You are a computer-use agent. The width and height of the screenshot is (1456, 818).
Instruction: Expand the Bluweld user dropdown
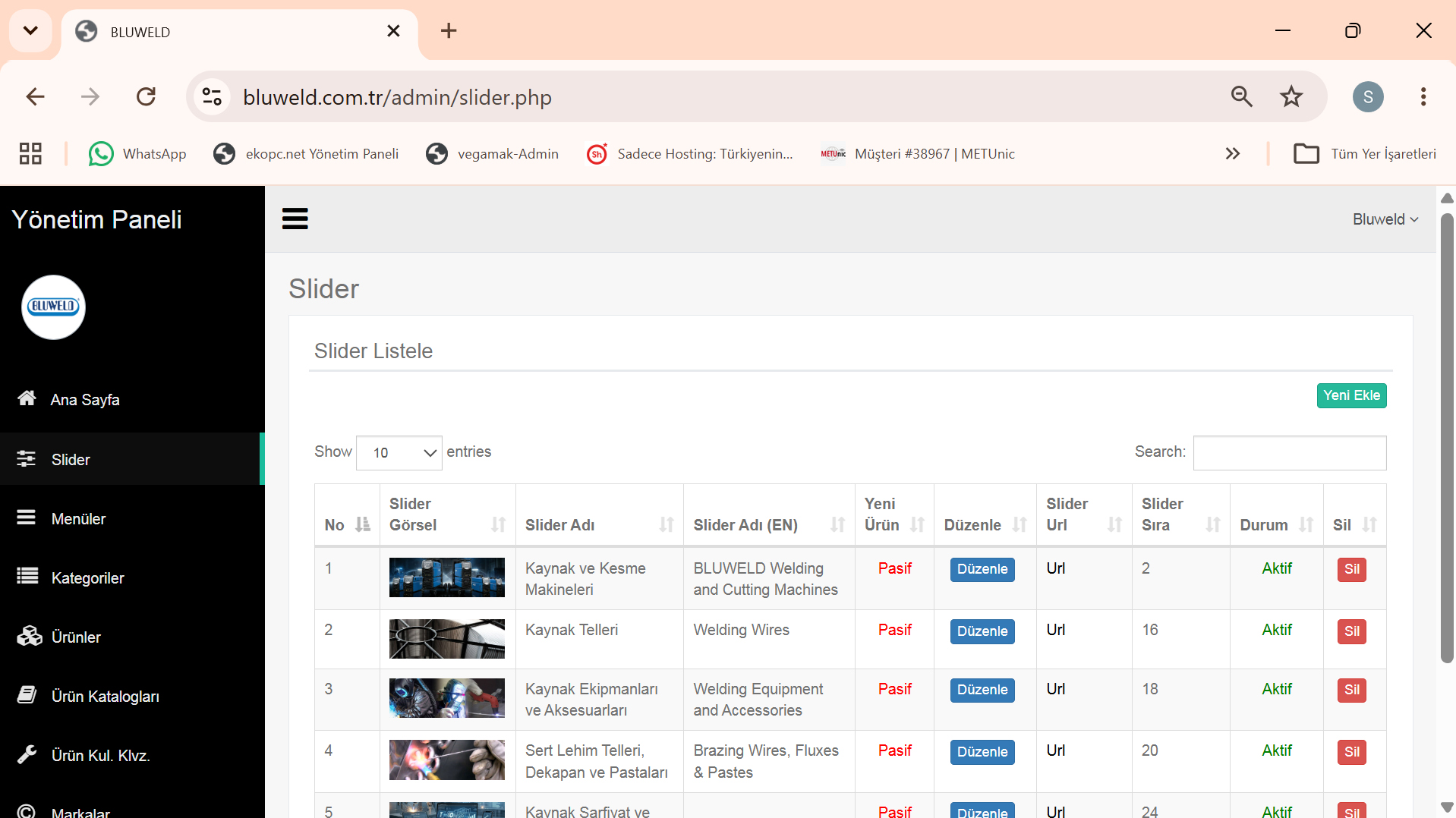(1385, 219)
